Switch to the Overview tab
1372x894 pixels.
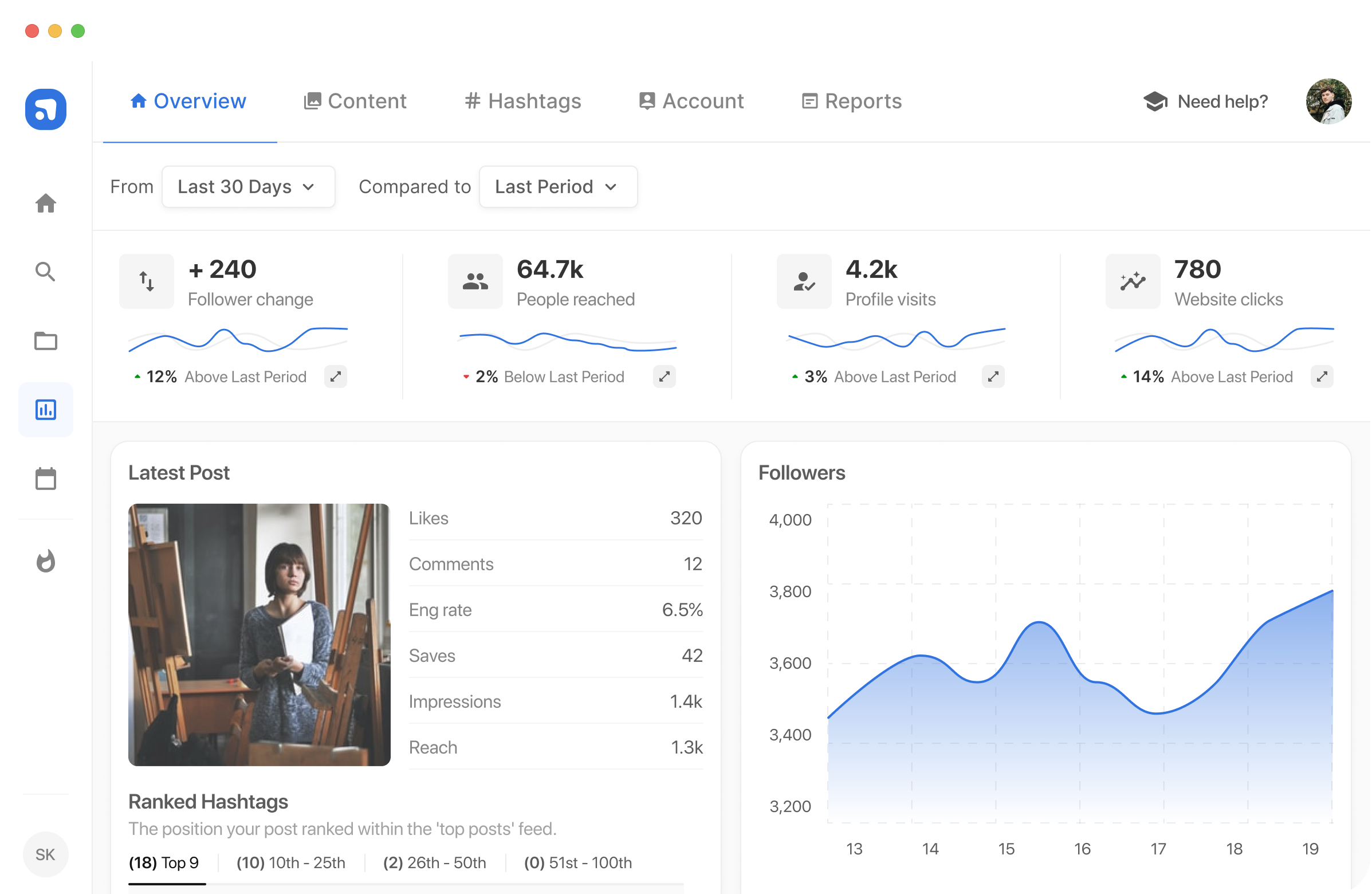point(188,101)
